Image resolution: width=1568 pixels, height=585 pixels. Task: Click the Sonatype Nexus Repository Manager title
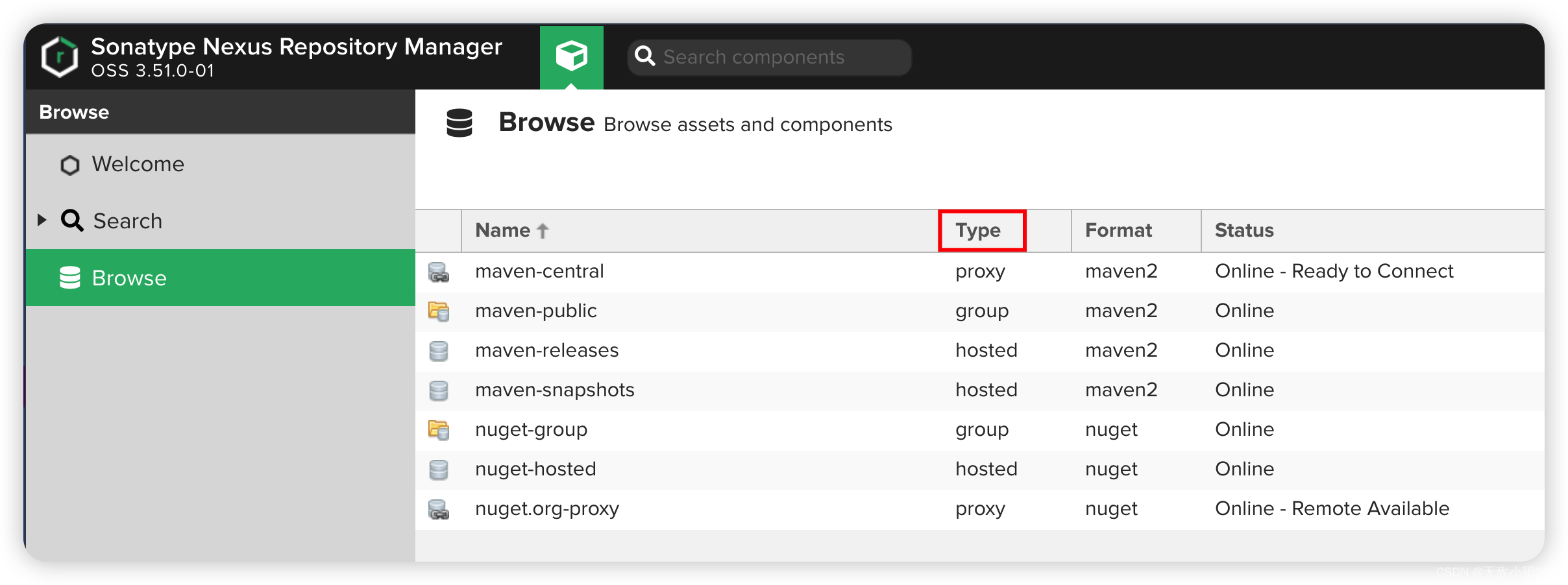click(x=297, y=47)
